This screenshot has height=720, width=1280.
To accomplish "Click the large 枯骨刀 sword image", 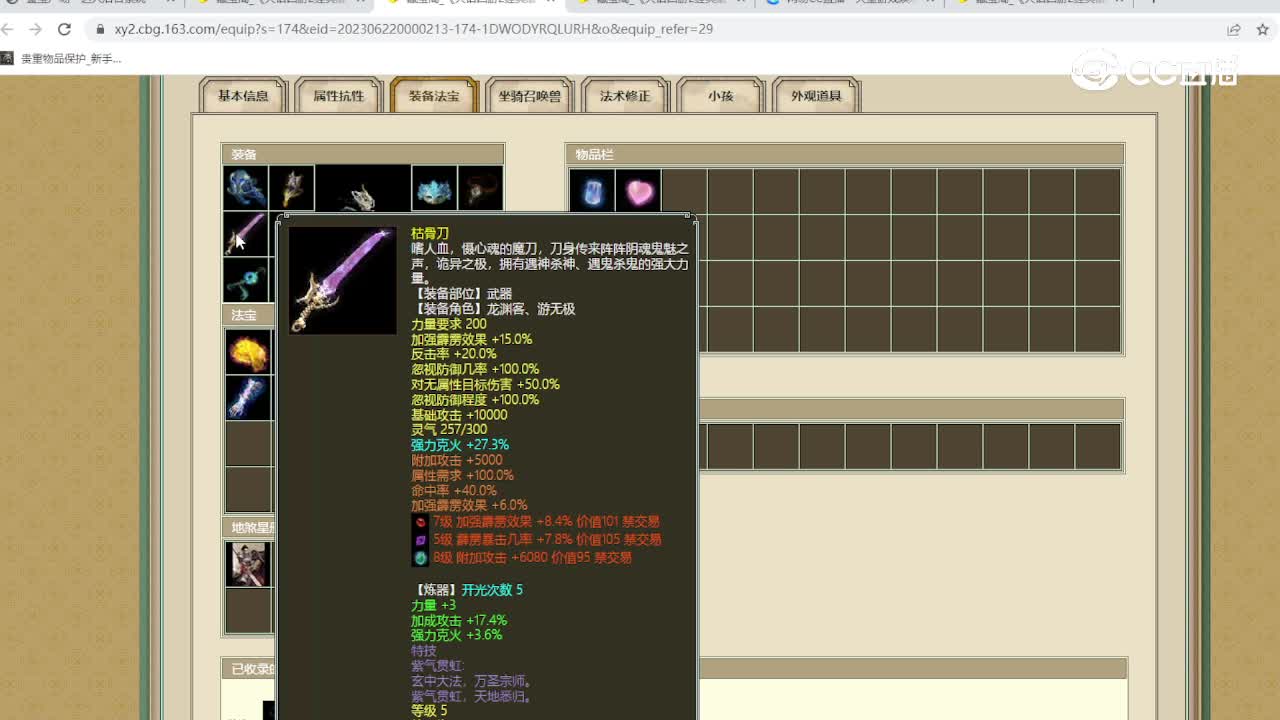I will [x=343, y=280].
